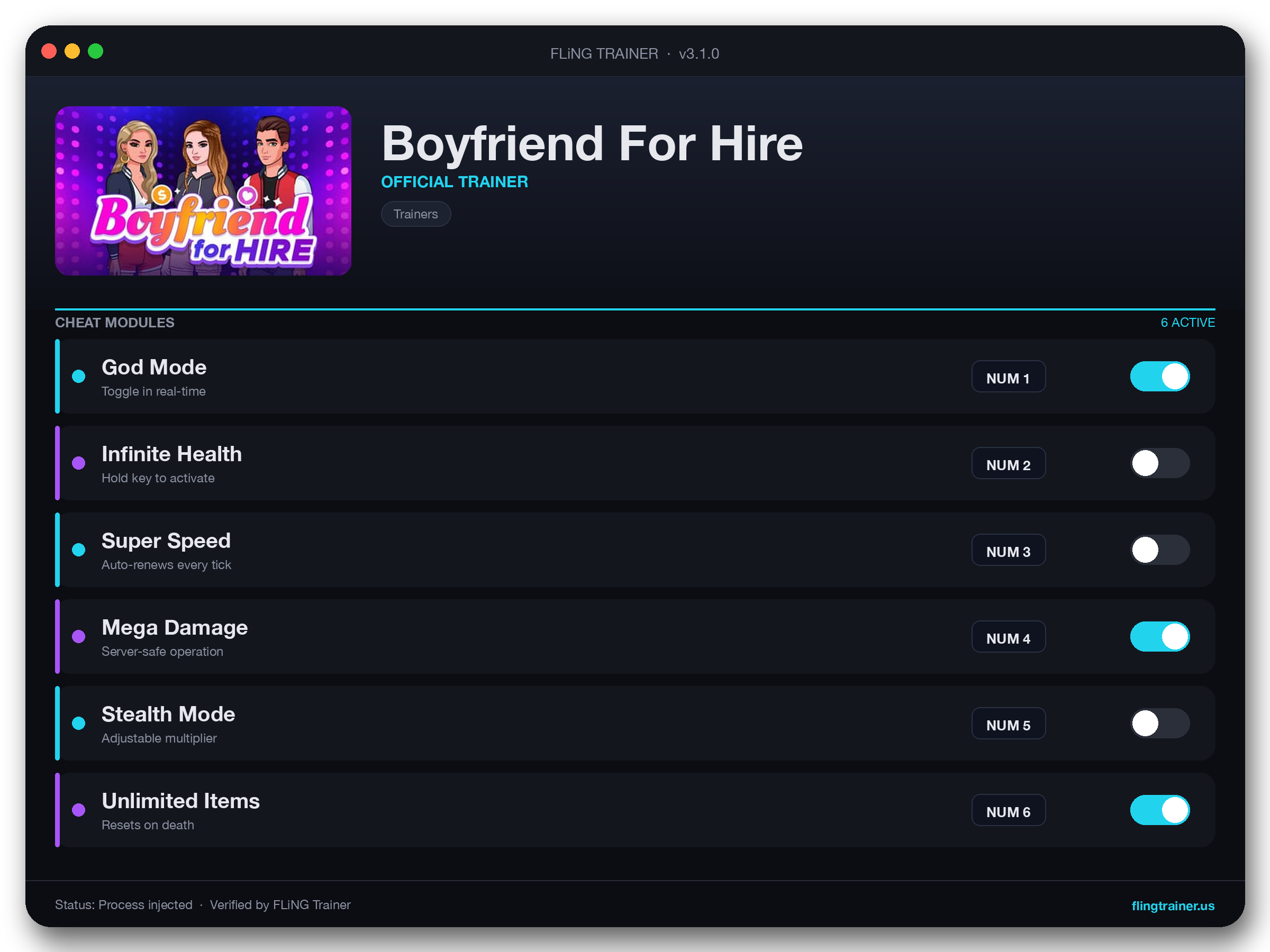
Task: Enable the Stealth Mode toggle
Action: tap(1160, 723)
